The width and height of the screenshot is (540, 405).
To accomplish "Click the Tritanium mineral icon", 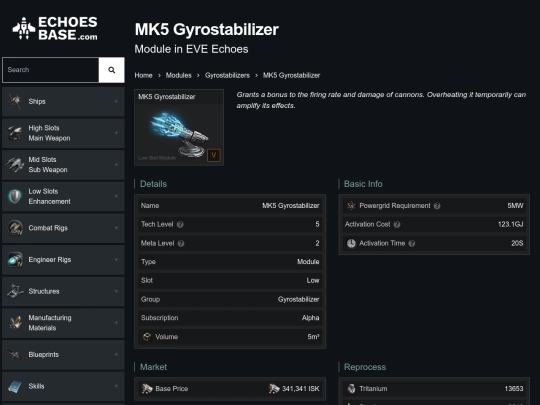I will pos(351,389).
